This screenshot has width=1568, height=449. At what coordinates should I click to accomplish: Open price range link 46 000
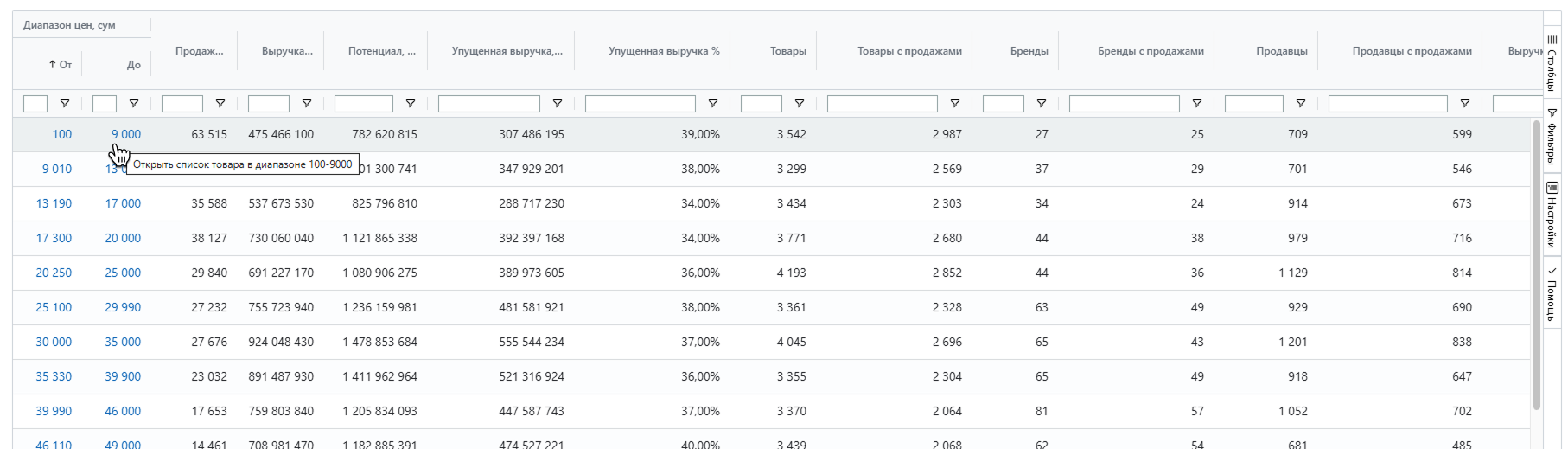click(x=123, y=411)
